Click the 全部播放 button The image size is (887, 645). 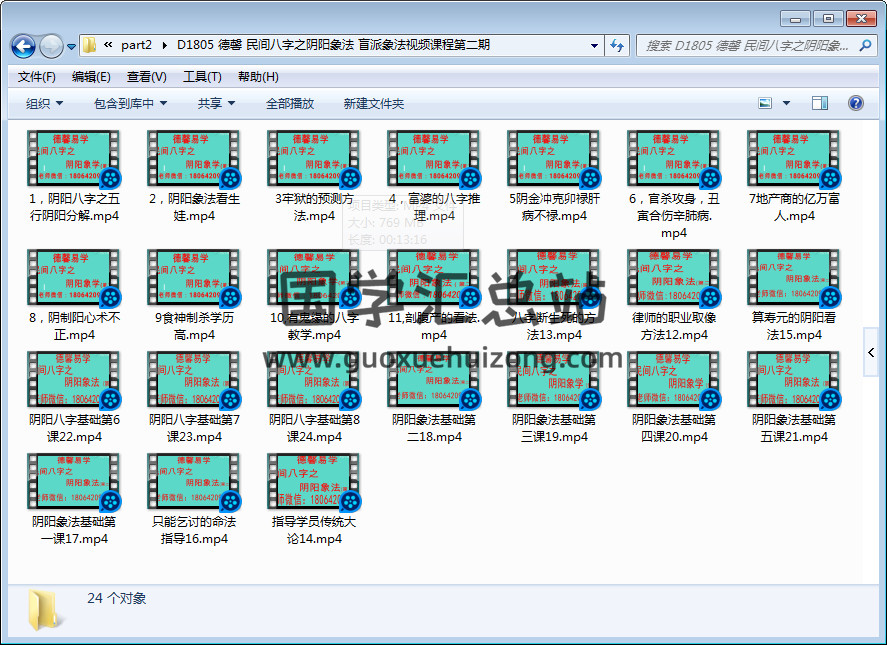pos(290,103)
